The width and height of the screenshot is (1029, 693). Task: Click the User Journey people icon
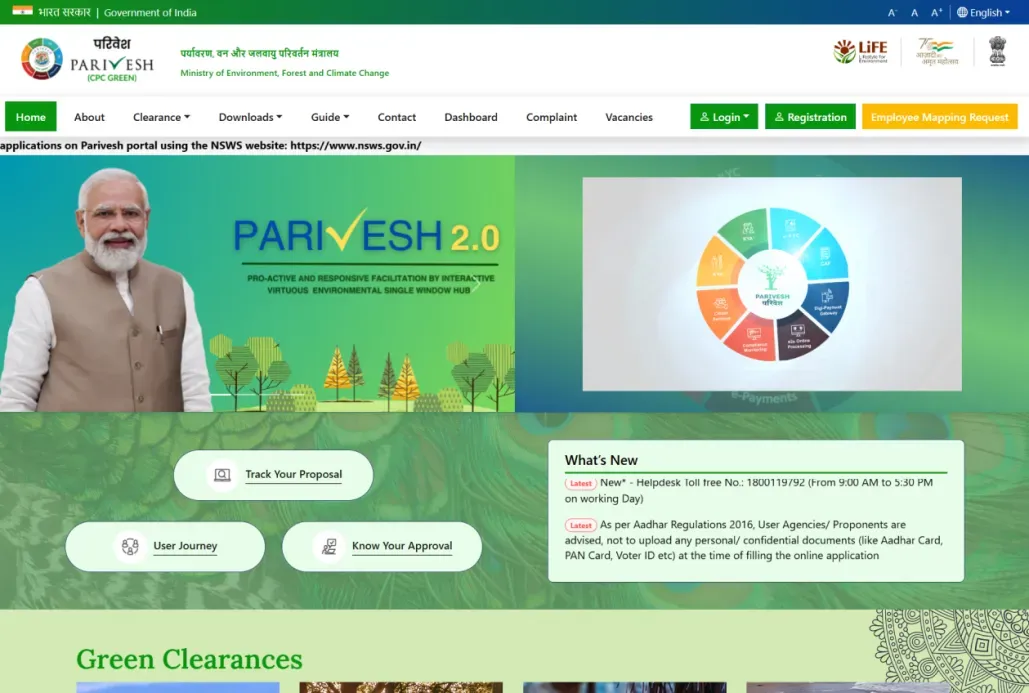(130, 546)
